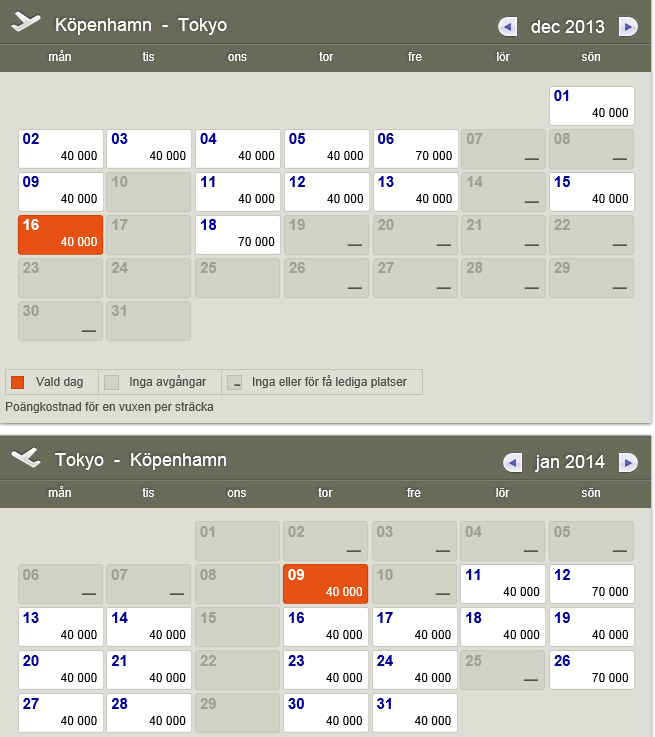This screenshot has height=737, width=655.
Task: Choose December 18 outbound date
Action: [x=237, y=234]
